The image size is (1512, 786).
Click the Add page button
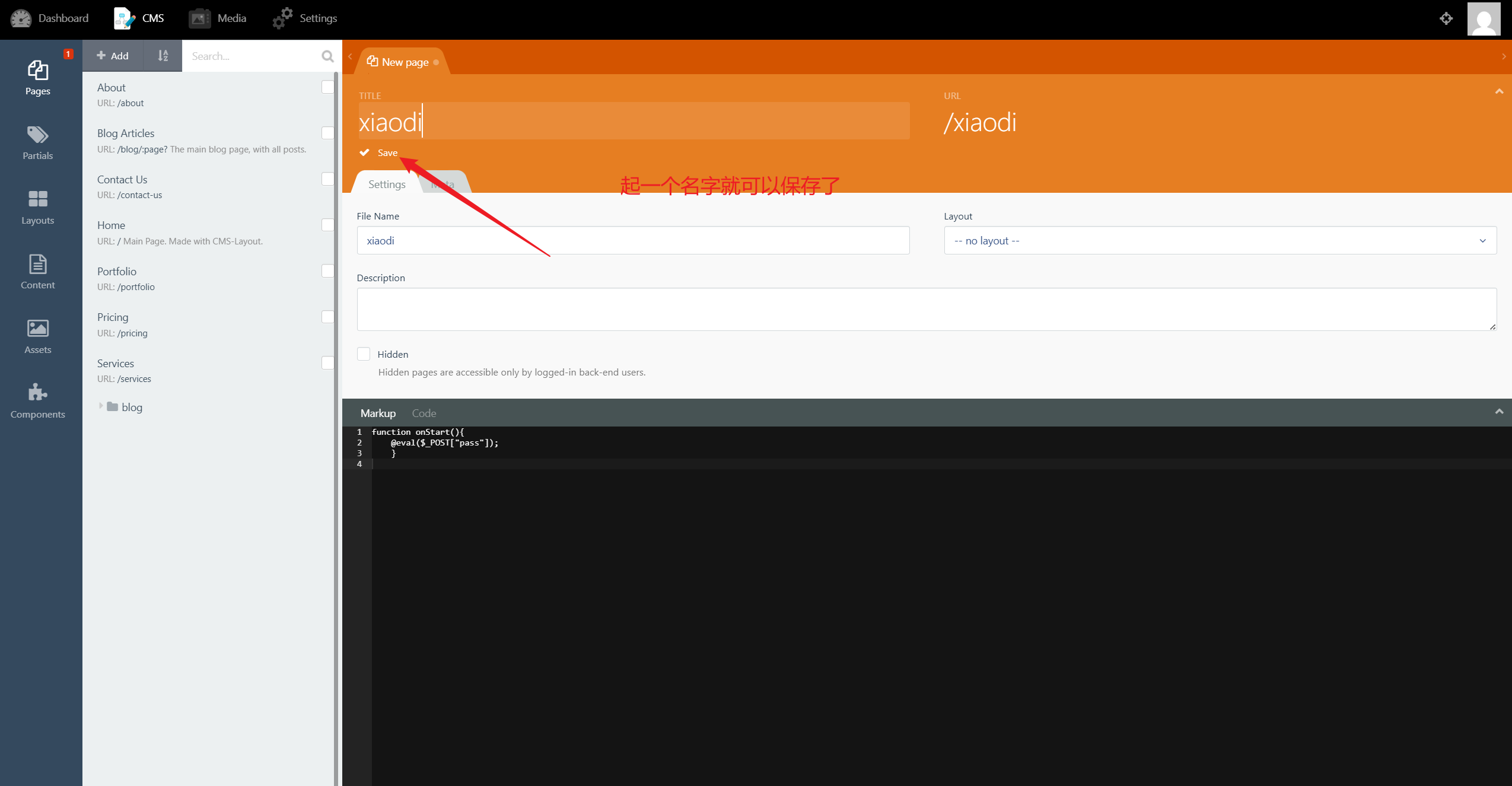coord(113,56)
